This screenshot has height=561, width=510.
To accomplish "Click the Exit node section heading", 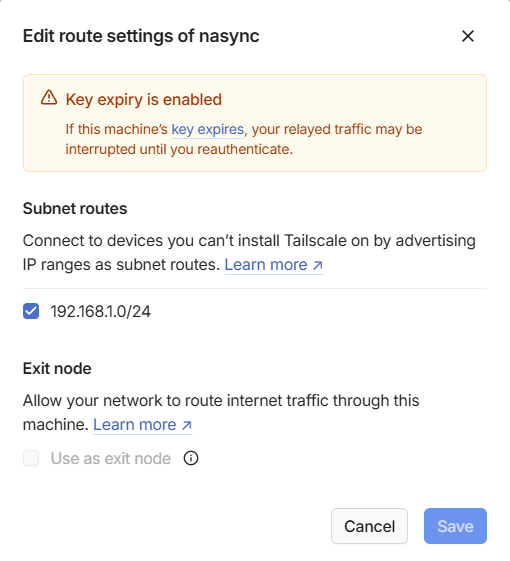I will 57,369.
